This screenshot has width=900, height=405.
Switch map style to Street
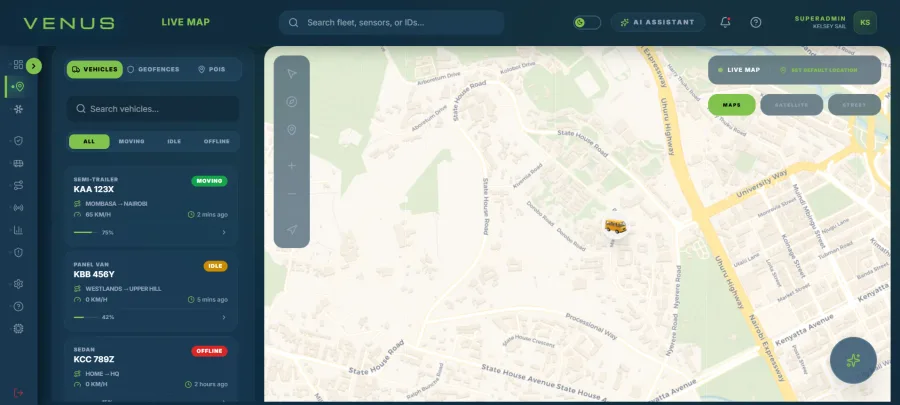point(854,105)
